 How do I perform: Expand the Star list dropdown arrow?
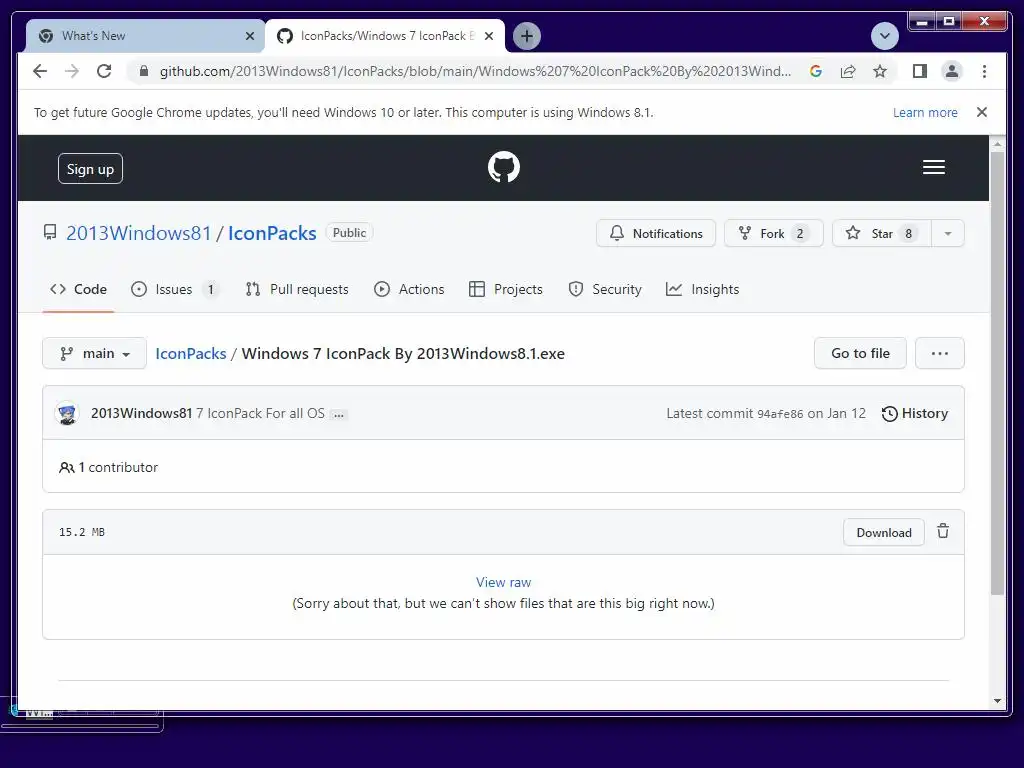948,234
